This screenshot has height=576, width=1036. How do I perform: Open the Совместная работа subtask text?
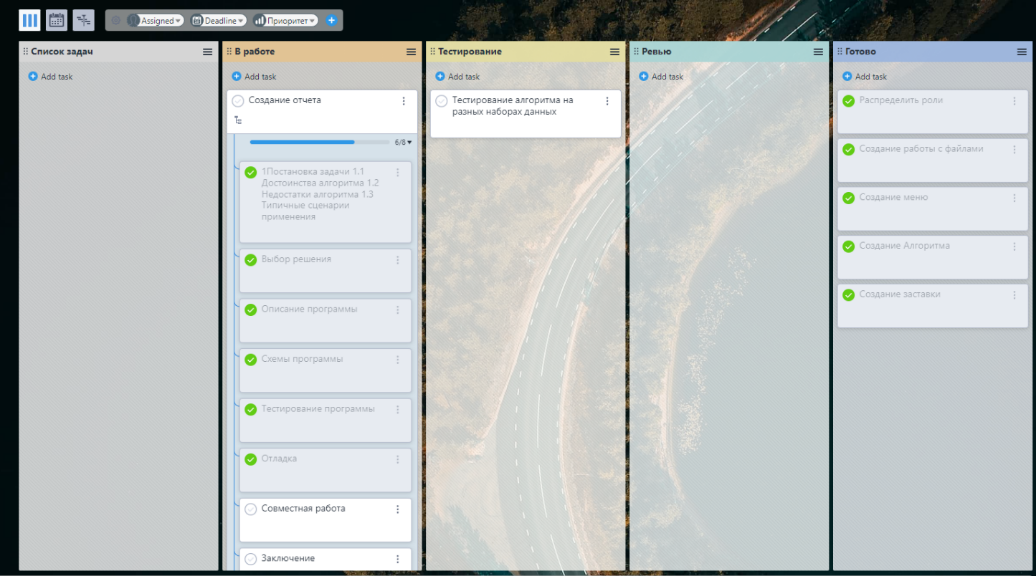303,508
